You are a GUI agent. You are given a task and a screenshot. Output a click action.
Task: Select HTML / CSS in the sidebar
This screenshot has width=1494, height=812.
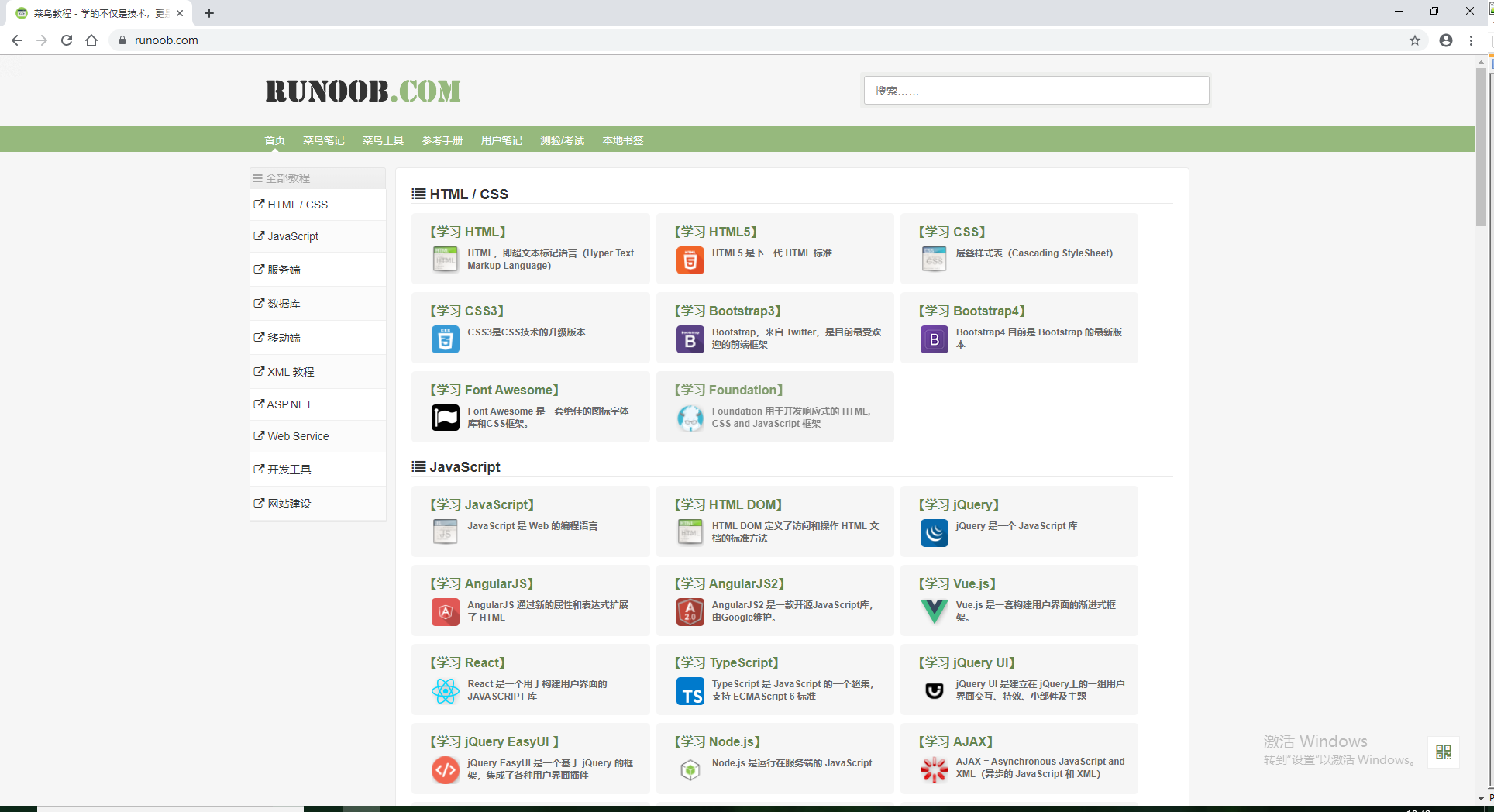point(318,205)
